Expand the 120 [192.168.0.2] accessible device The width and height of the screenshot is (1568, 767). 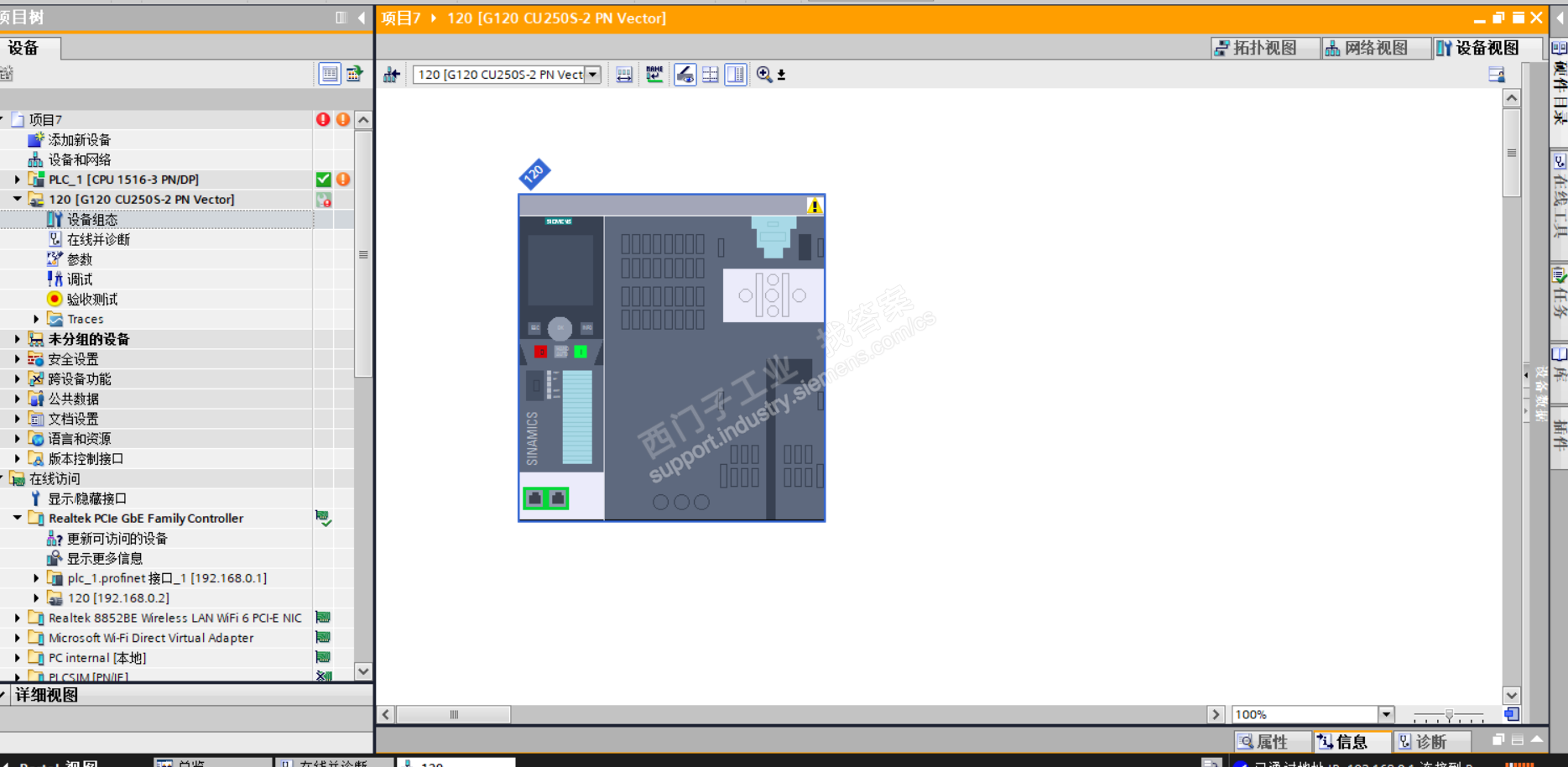36,598
